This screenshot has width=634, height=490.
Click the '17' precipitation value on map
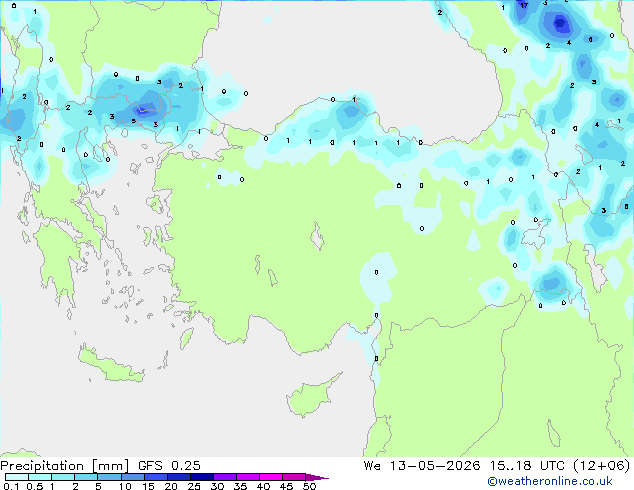pos(524,5)
